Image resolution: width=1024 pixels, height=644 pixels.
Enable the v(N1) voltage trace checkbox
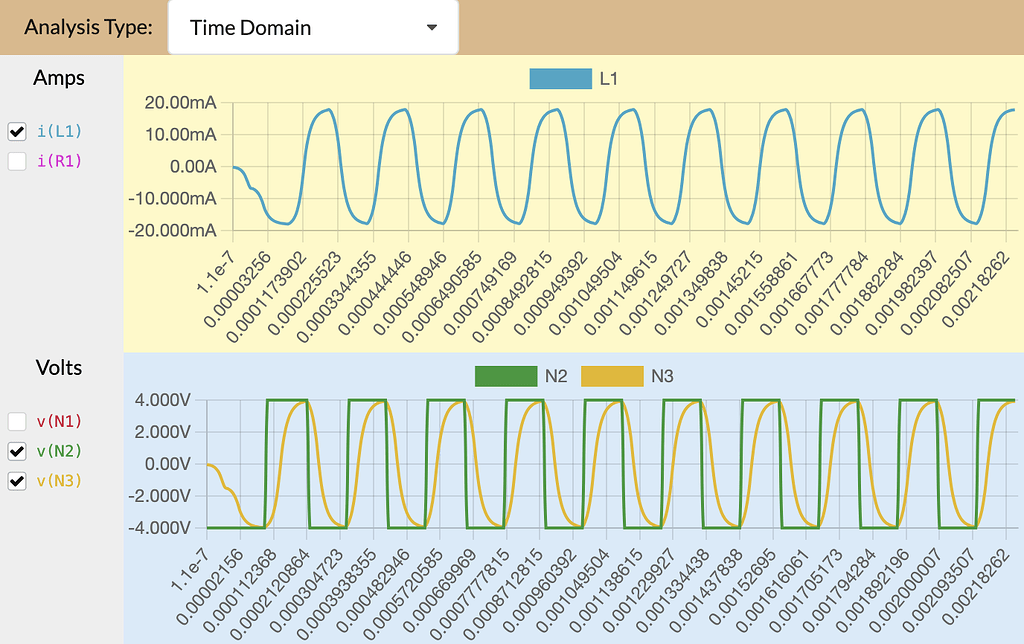click(x=16, y=421)
